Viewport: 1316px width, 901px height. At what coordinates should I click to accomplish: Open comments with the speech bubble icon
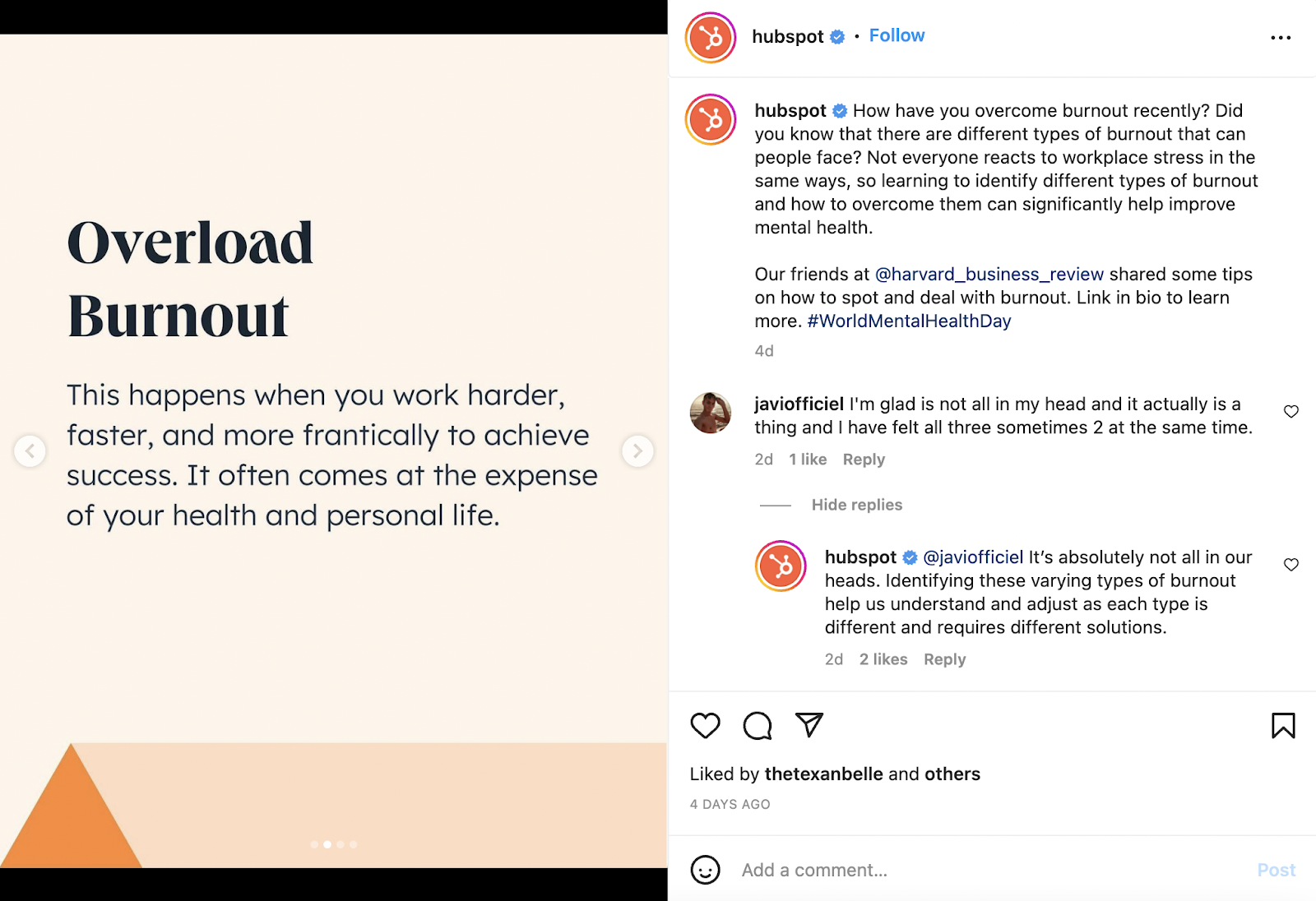tap(758, 725)
